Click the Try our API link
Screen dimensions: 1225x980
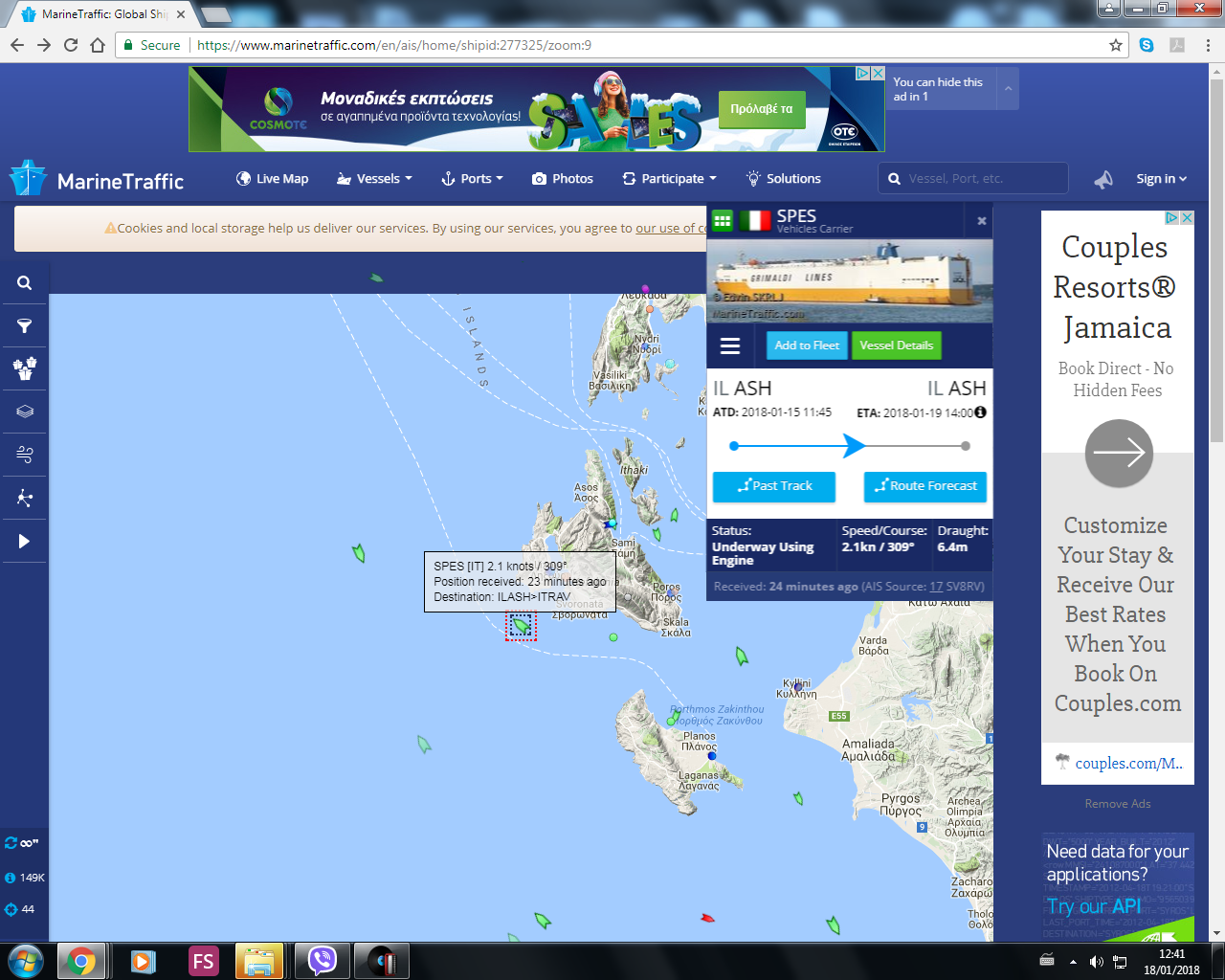click(x=1094, y=906)
